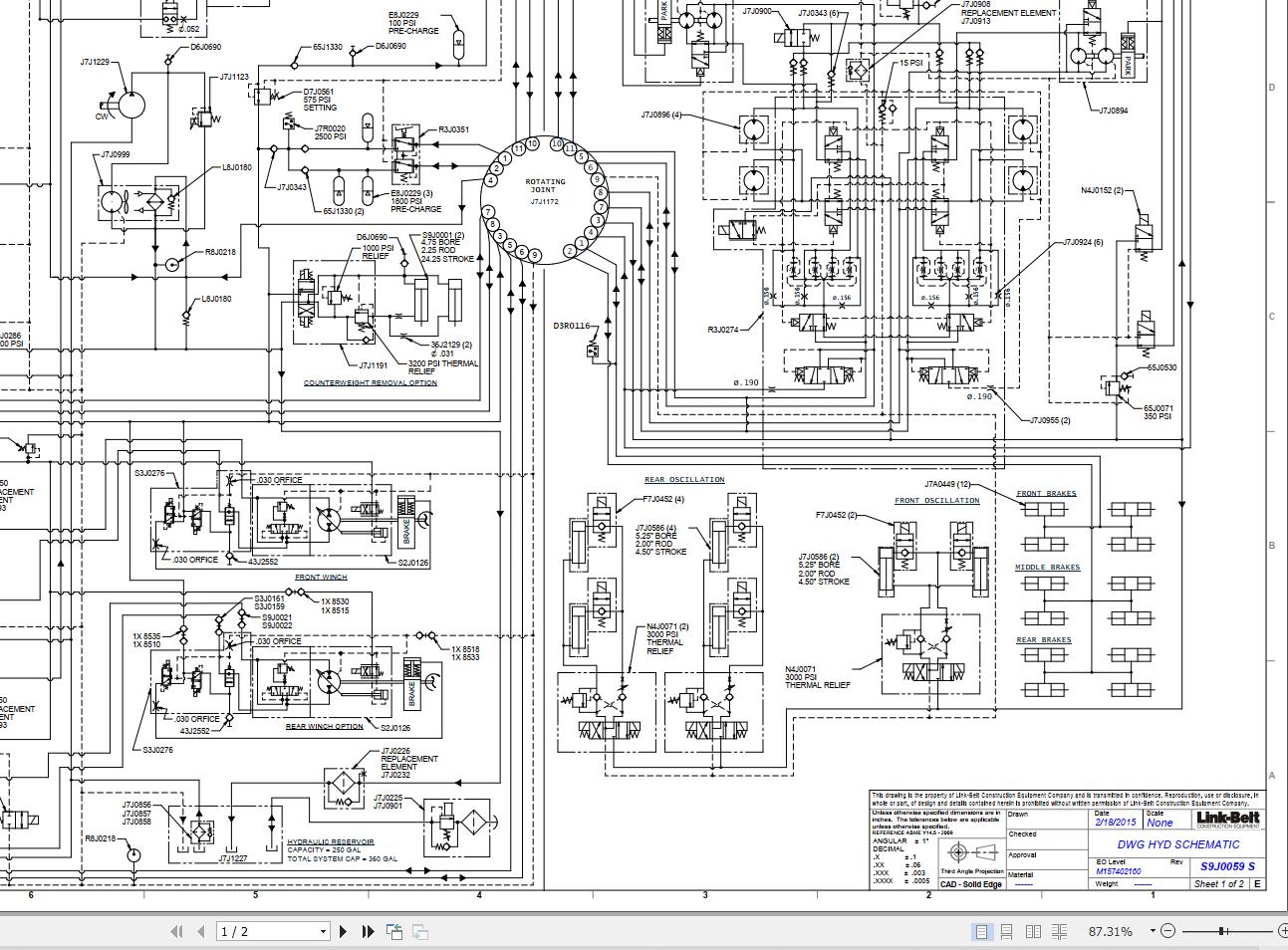Enable continuous facing page view
Viewport: 1288px width, 950px height.
pyautogui.click(x=1059, y=931)
